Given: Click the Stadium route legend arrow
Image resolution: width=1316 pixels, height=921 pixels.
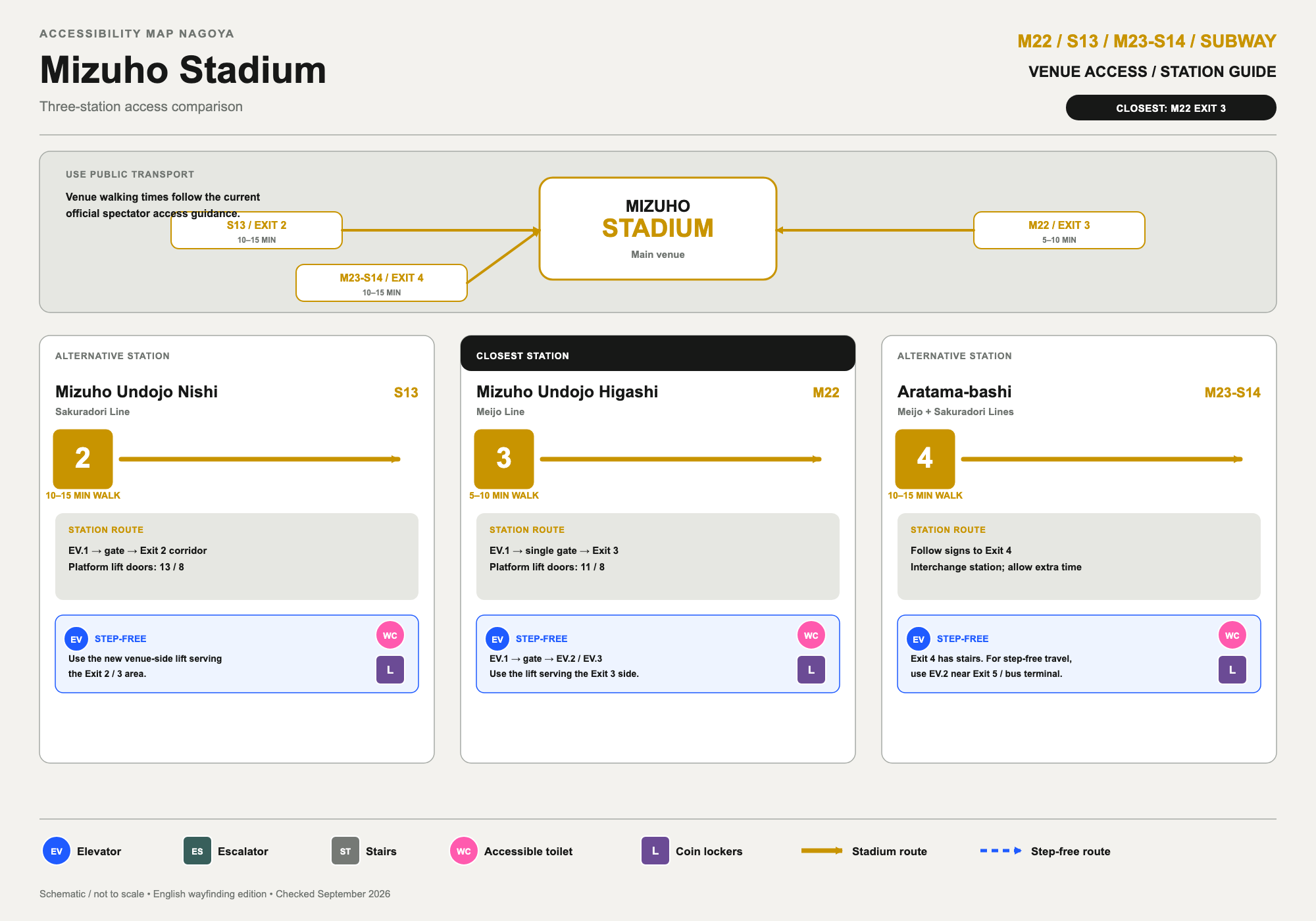Looking at the screenshot, I should [822, 851].
